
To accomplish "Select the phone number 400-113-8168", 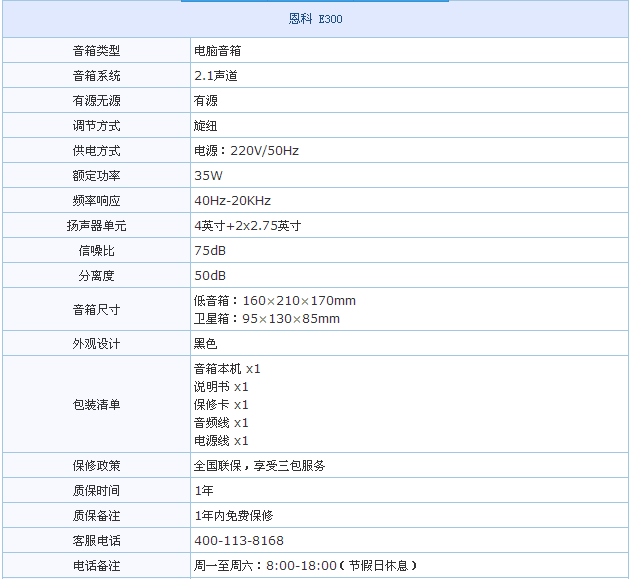I will 239,540.
